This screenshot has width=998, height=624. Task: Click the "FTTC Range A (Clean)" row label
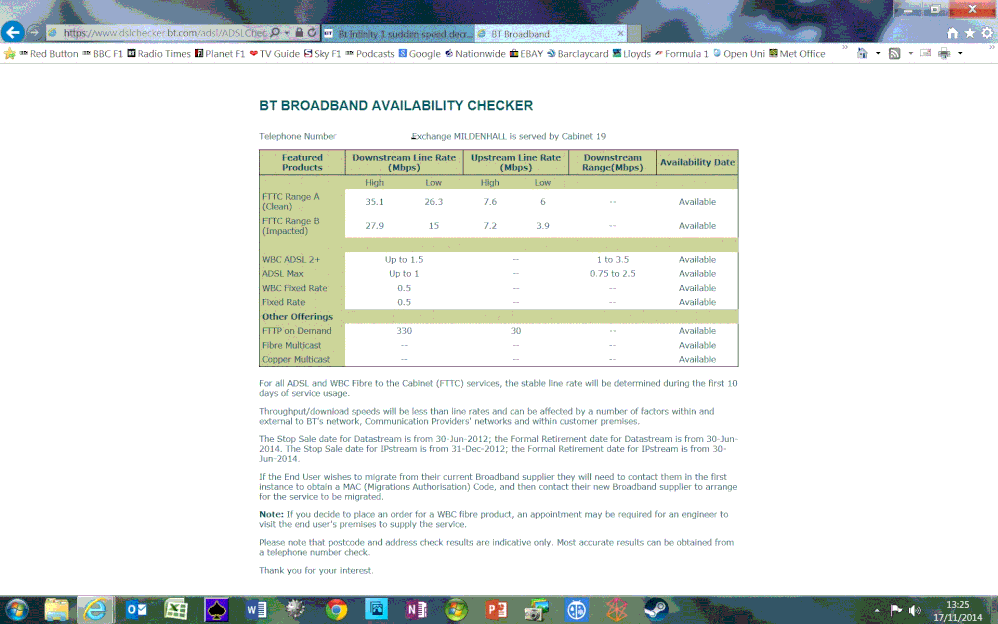click(x=291, y=201)
